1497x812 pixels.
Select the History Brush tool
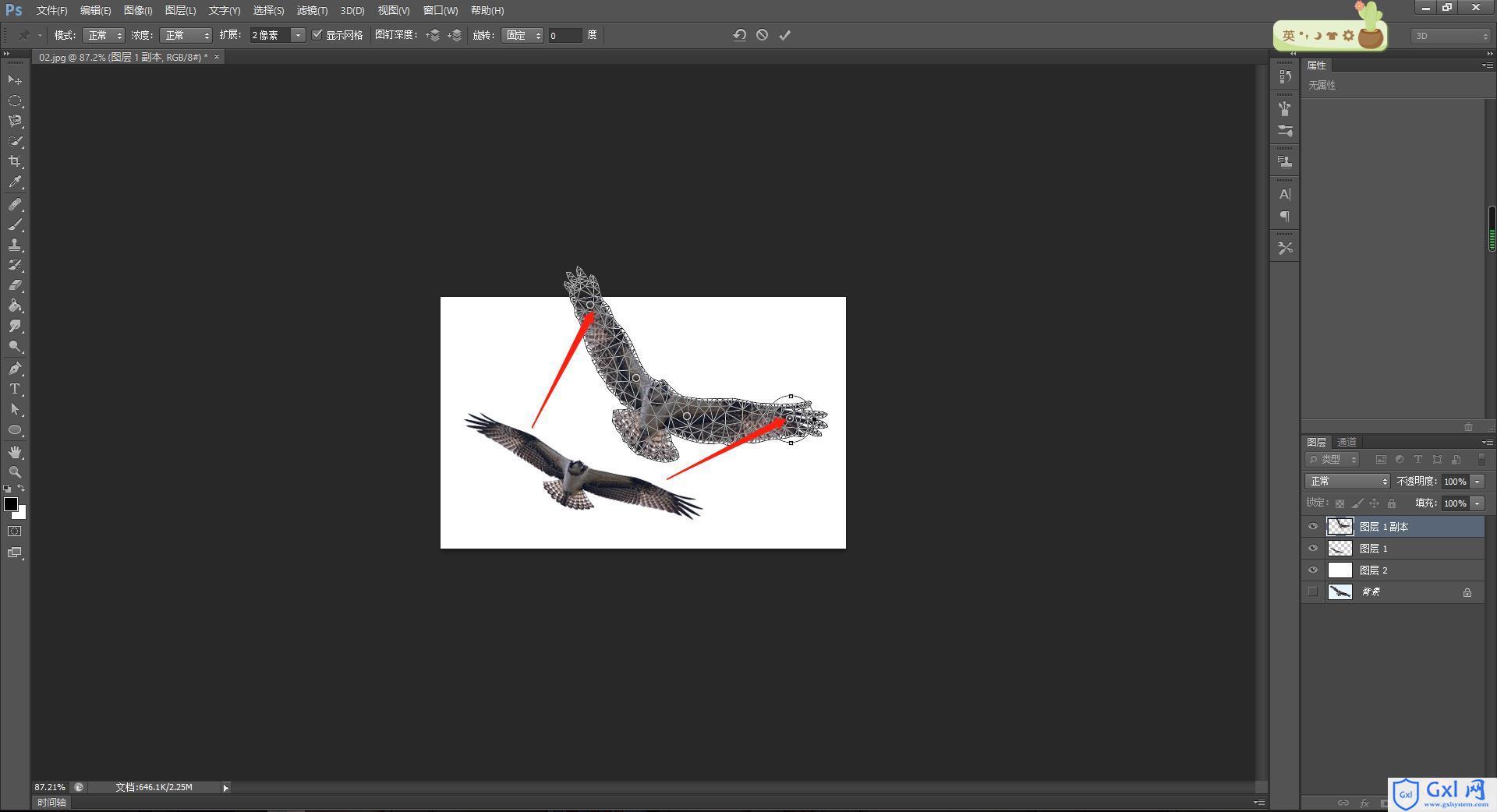(x=15, y=265)
